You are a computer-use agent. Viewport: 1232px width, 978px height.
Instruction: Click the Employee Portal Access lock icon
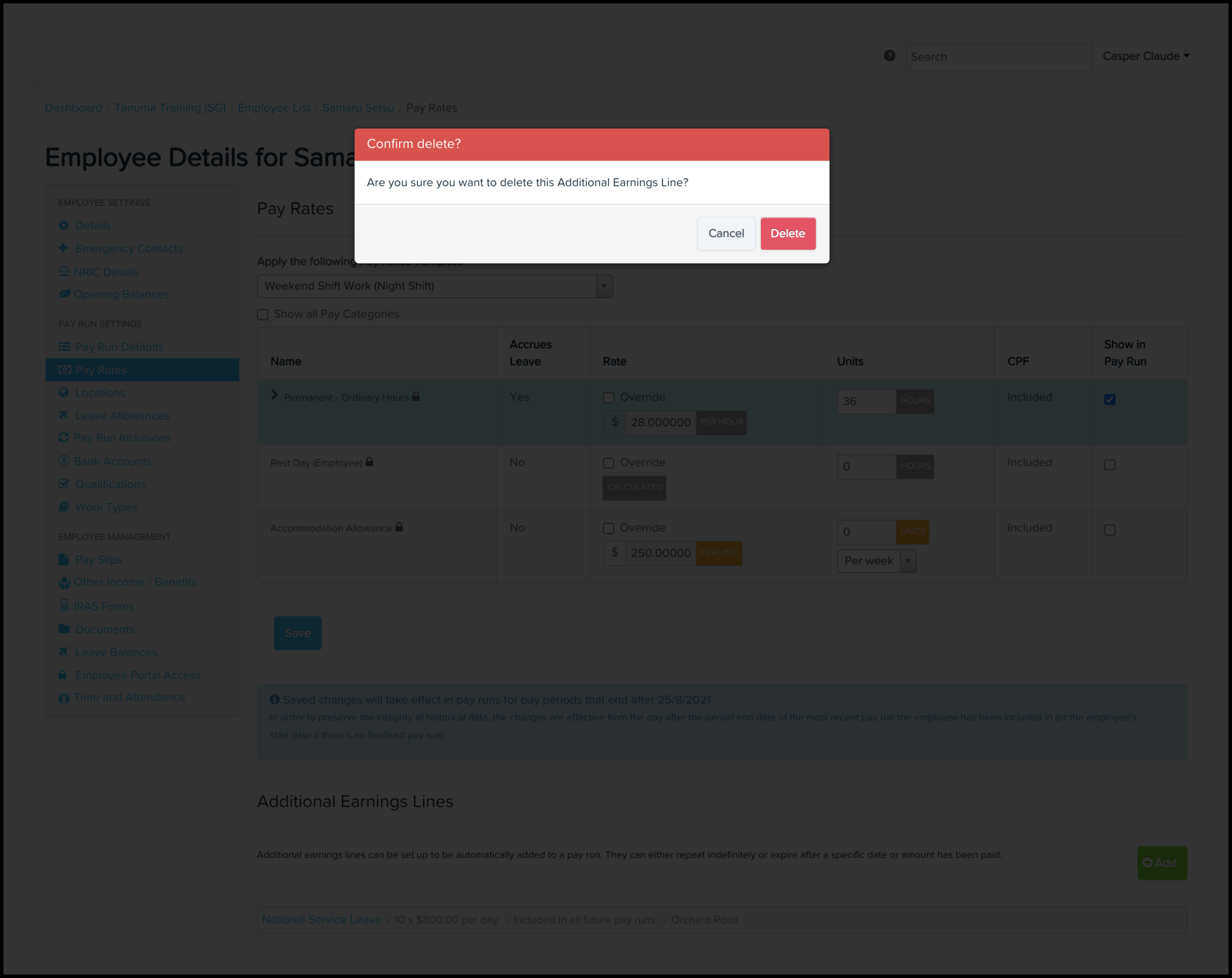click(63, 675)
